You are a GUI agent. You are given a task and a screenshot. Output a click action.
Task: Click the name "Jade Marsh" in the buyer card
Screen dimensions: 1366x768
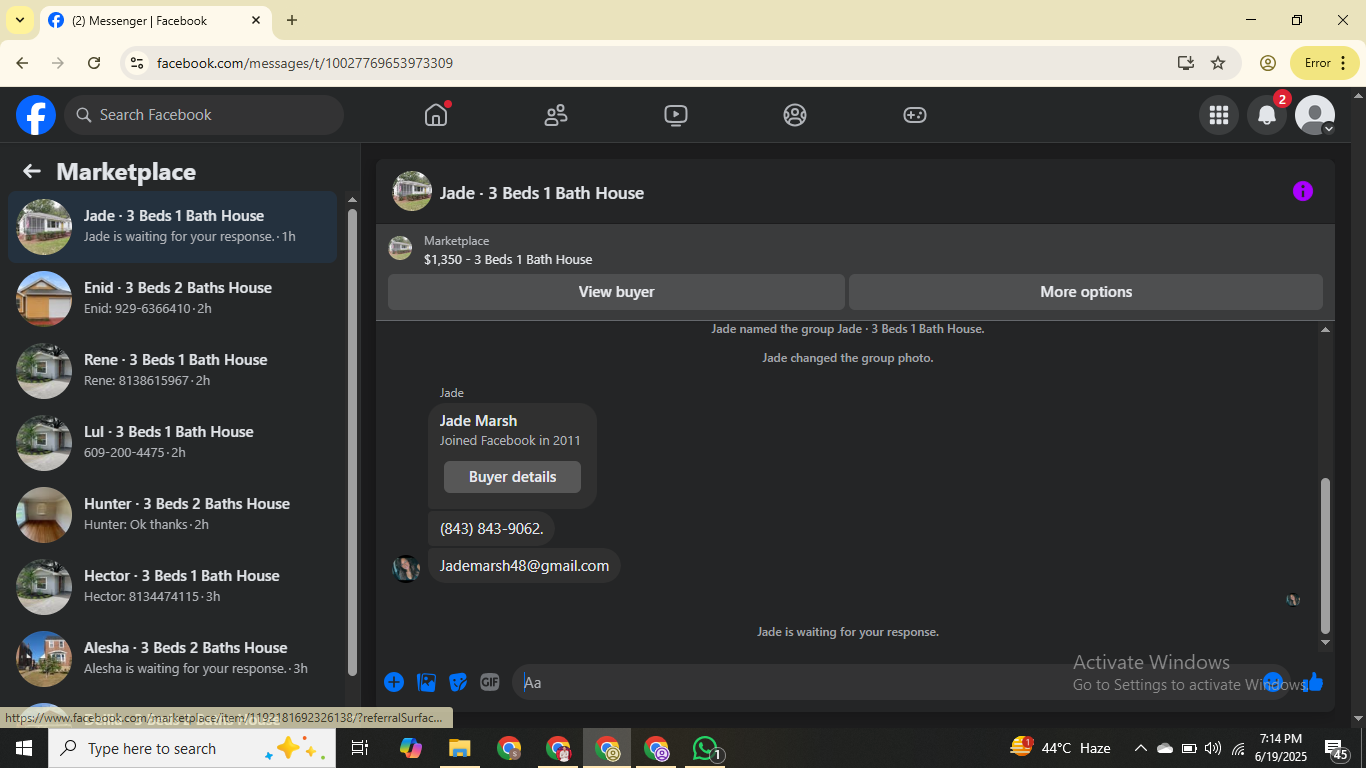[478, 421]
